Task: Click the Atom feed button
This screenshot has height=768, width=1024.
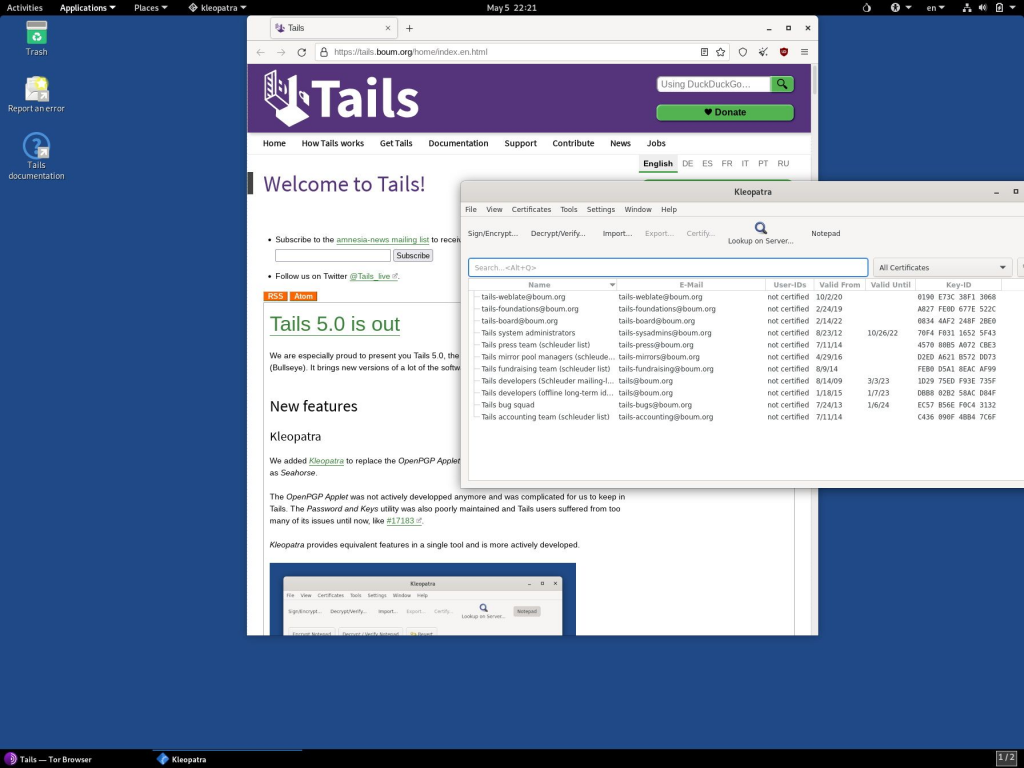Action: (x=303, y=296)
